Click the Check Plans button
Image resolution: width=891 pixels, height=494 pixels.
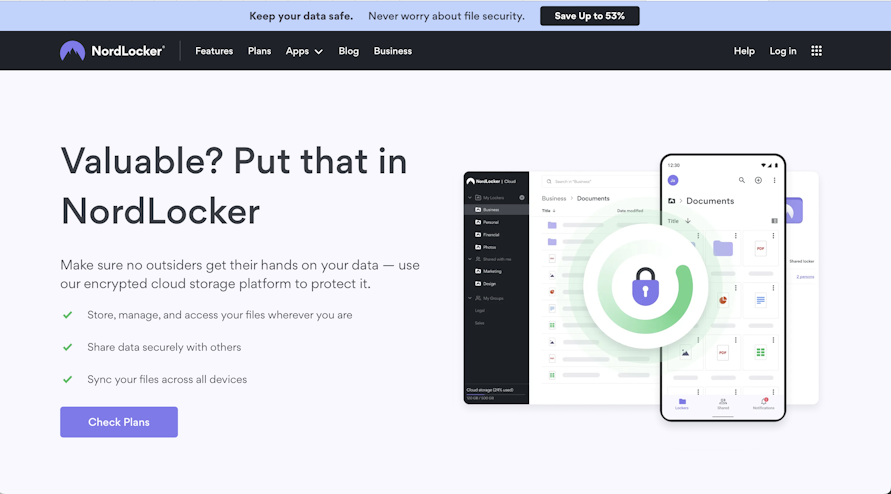[119, 422]
